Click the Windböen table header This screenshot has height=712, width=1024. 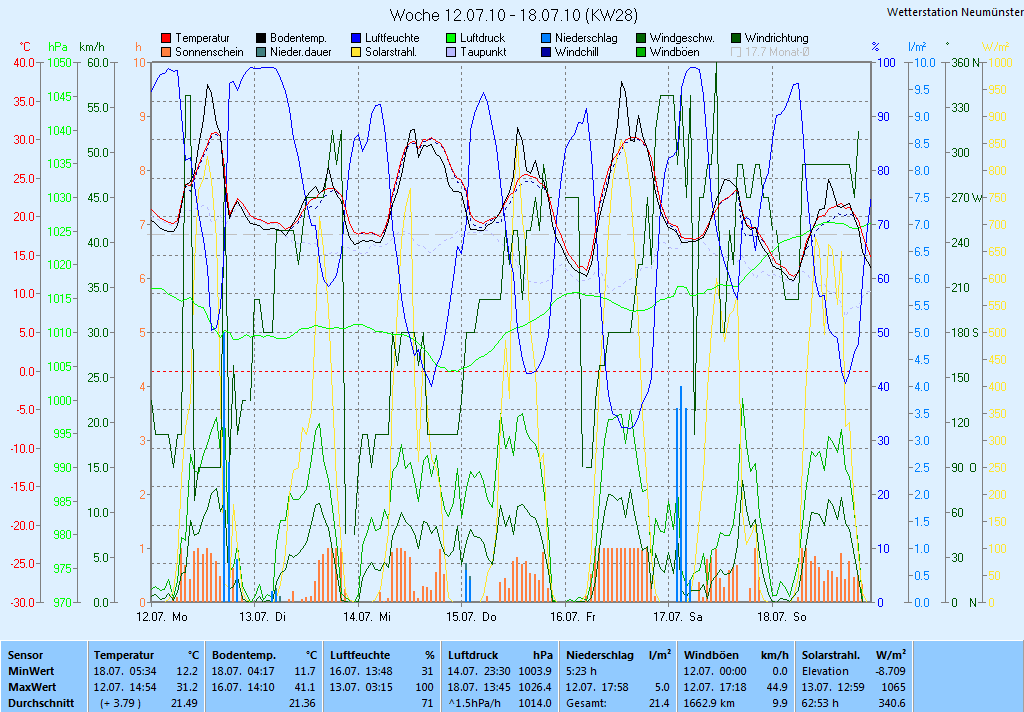711,655
